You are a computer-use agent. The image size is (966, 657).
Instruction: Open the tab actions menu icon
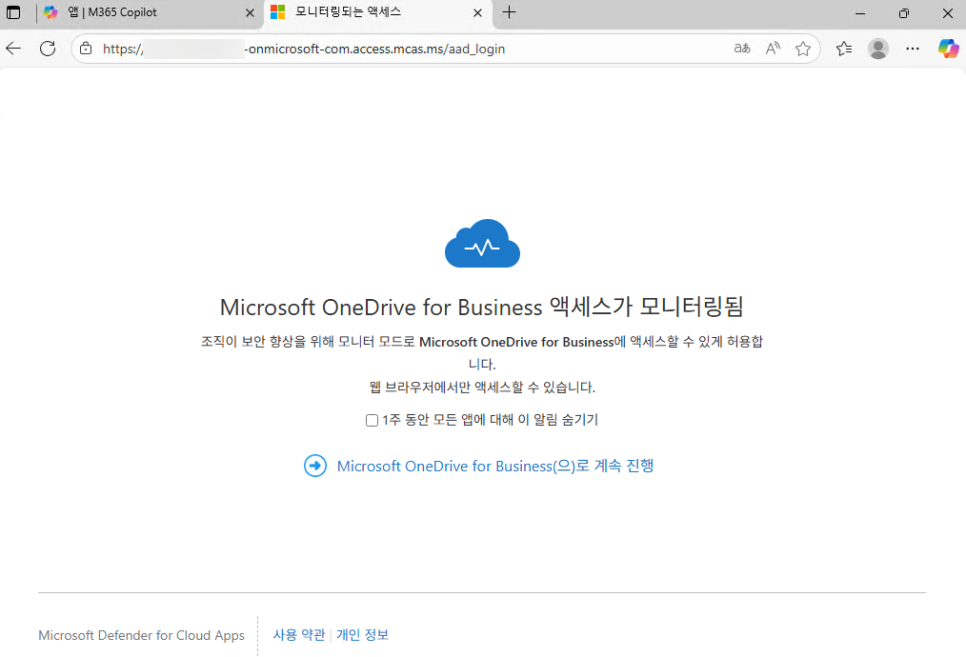click(x=13, y=12)
